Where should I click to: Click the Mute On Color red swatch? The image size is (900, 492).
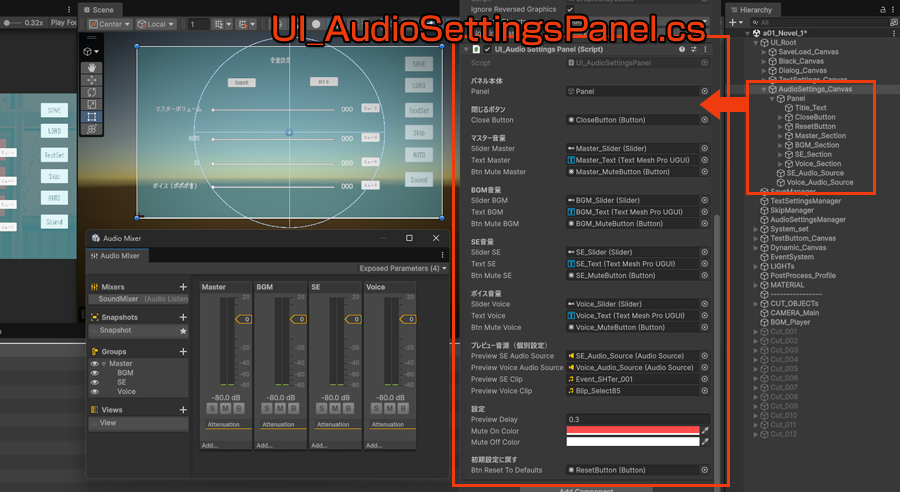[x=632, y=430]
